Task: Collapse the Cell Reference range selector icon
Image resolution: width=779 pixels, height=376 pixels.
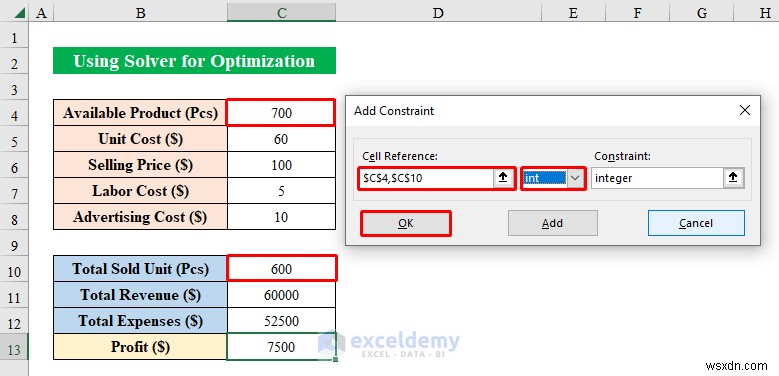Action: [503, 178]
